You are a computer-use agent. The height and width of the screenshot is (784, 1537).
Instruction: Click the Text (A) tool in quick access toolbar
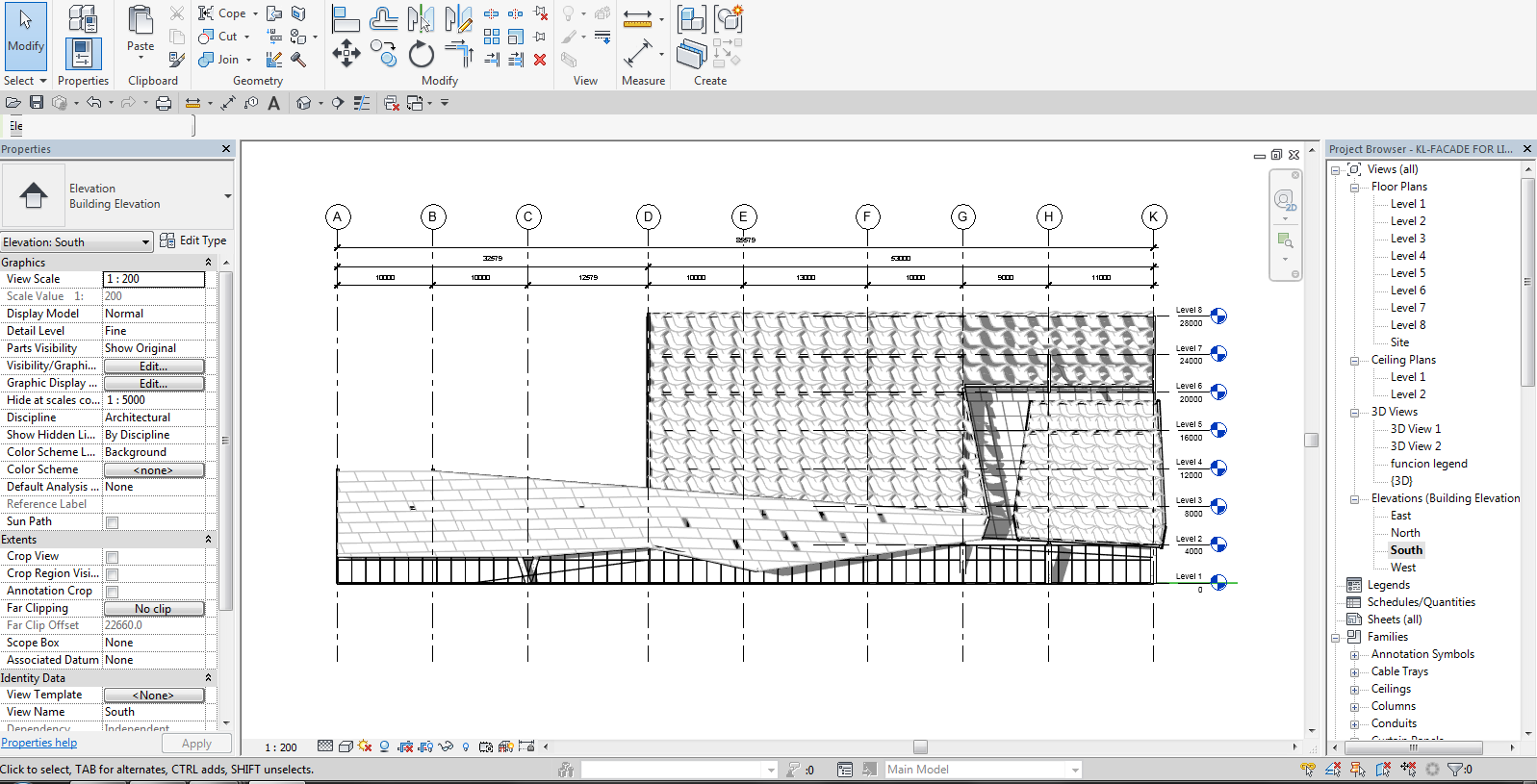(x=274, y=103)
